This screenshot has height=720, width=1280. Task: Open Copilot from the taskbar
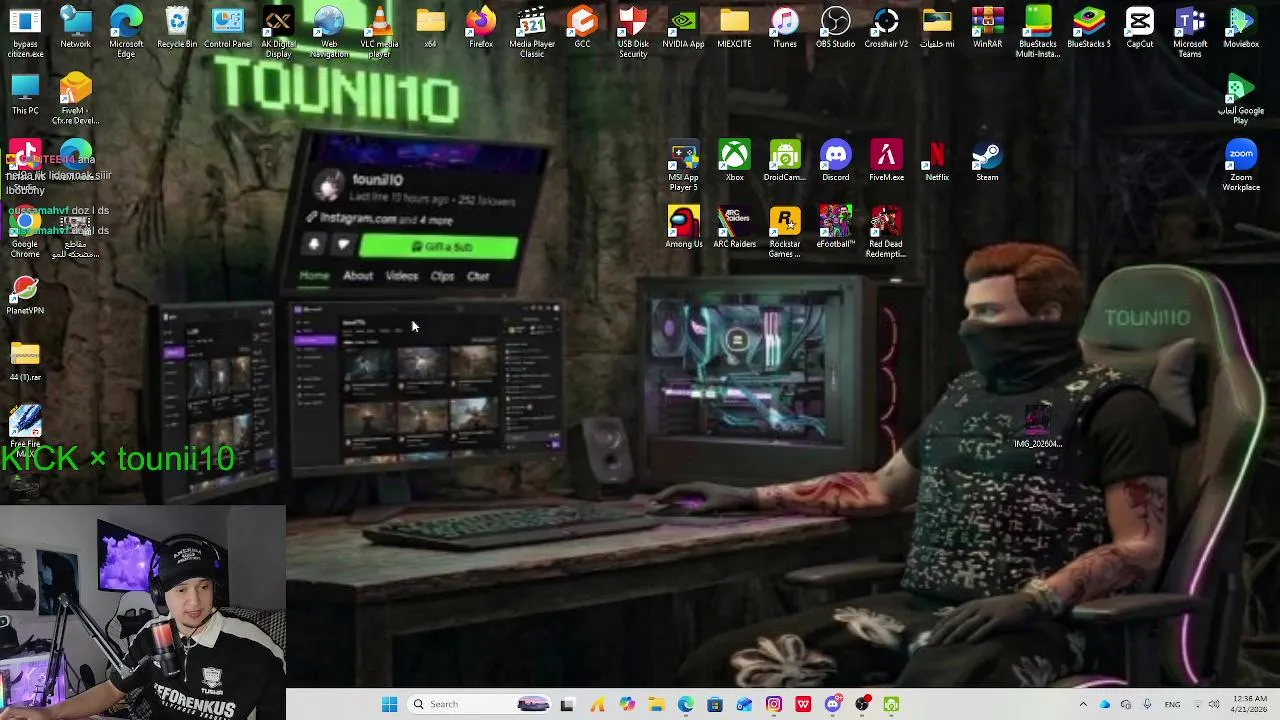coord(626,704)
